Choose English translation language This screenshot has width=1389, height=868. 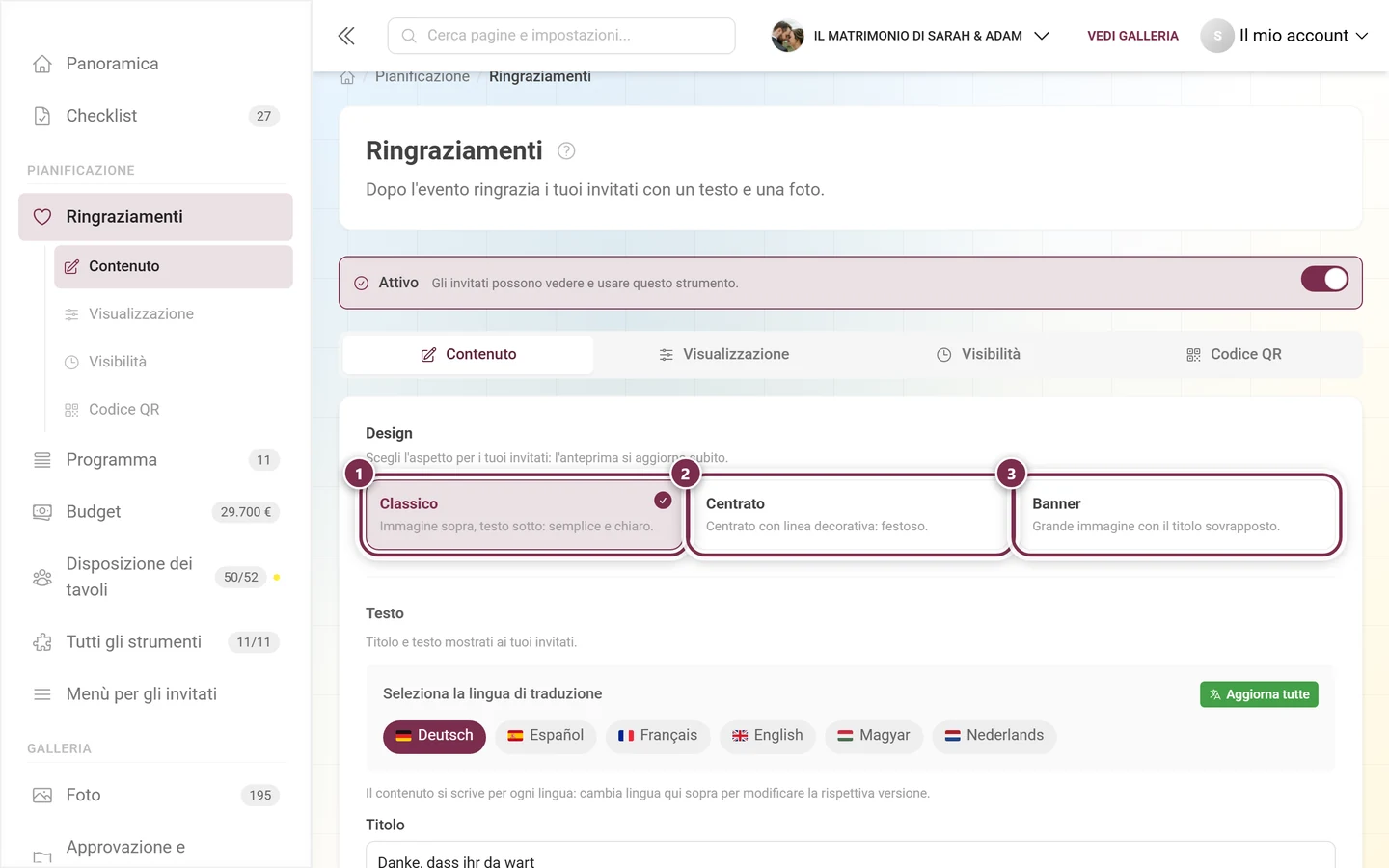pyautogui.click(x=768, y=736)
